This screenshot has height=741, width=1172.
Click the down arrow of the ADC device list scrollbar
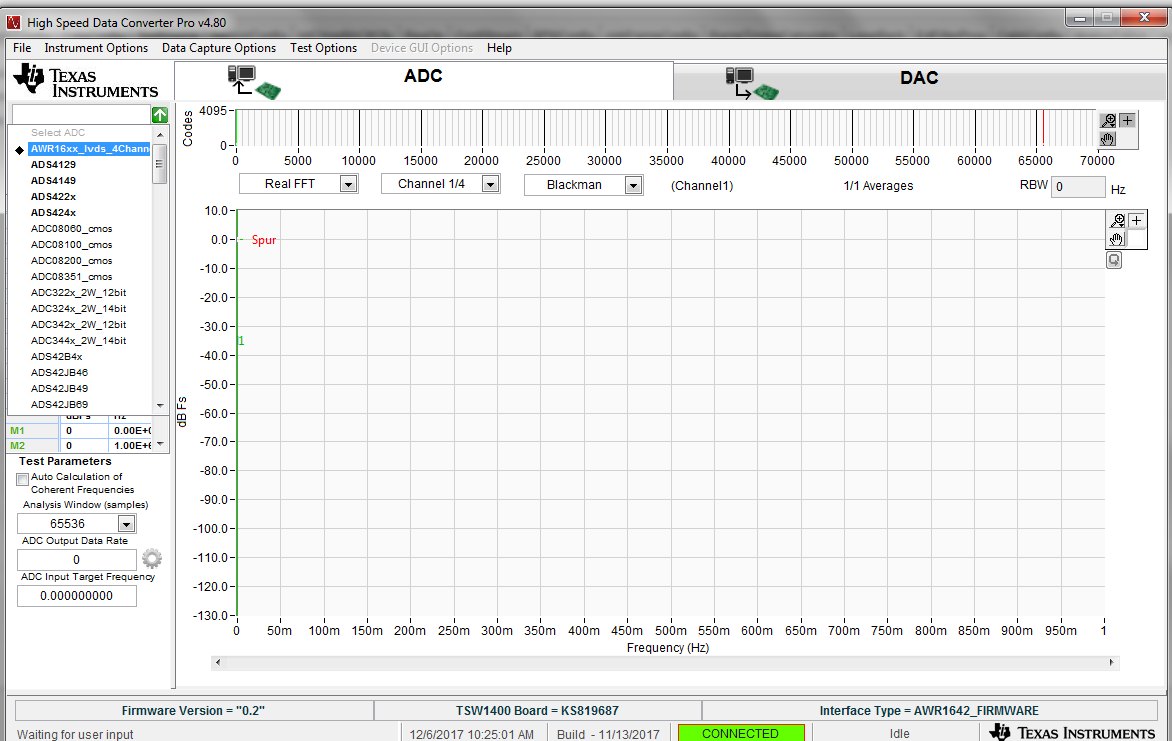click(x=160, y=405)
